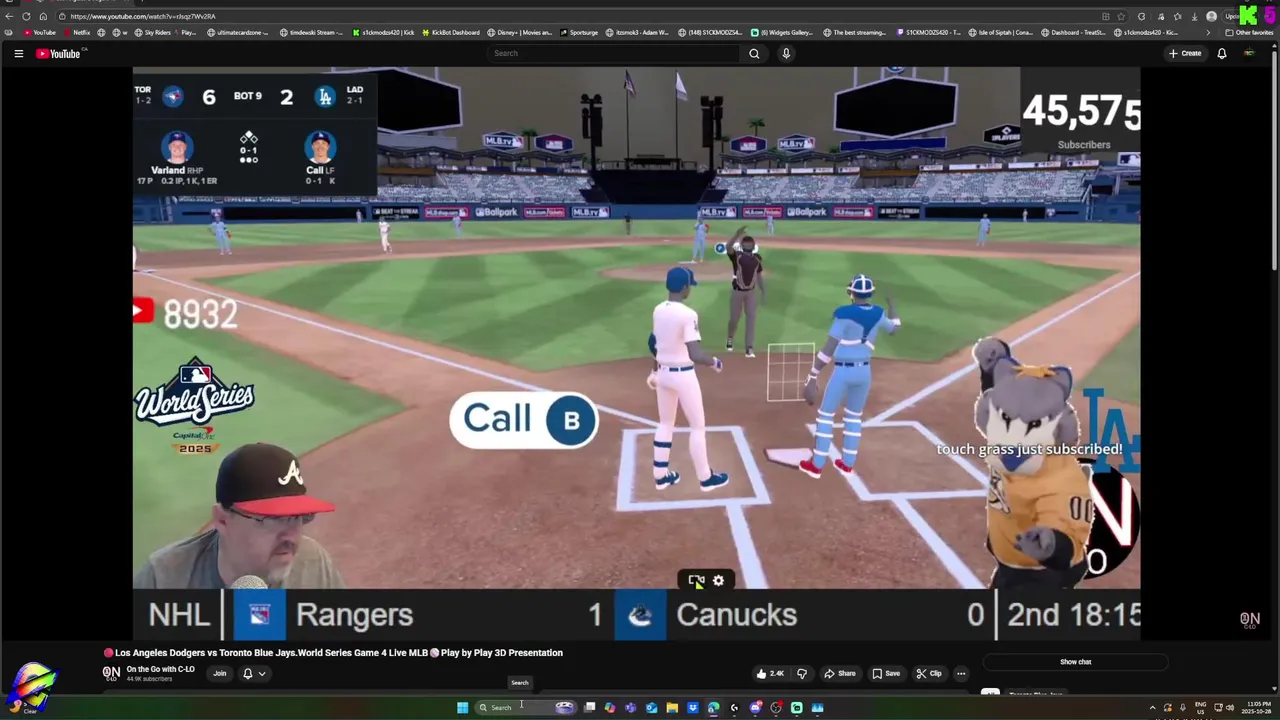Open the video player settings gear
1280x720 pixels.
[x=718, y=580]
